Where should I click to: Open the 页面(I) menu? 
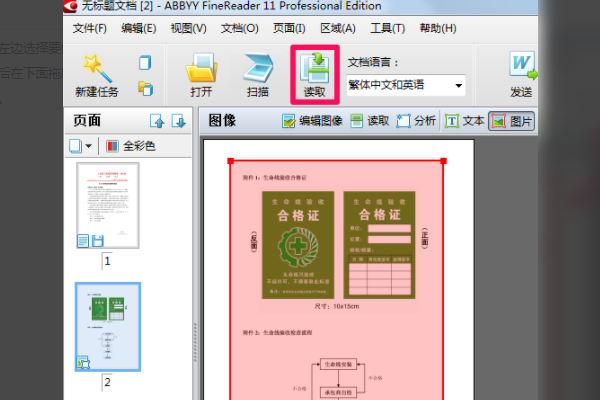(289, 28)
